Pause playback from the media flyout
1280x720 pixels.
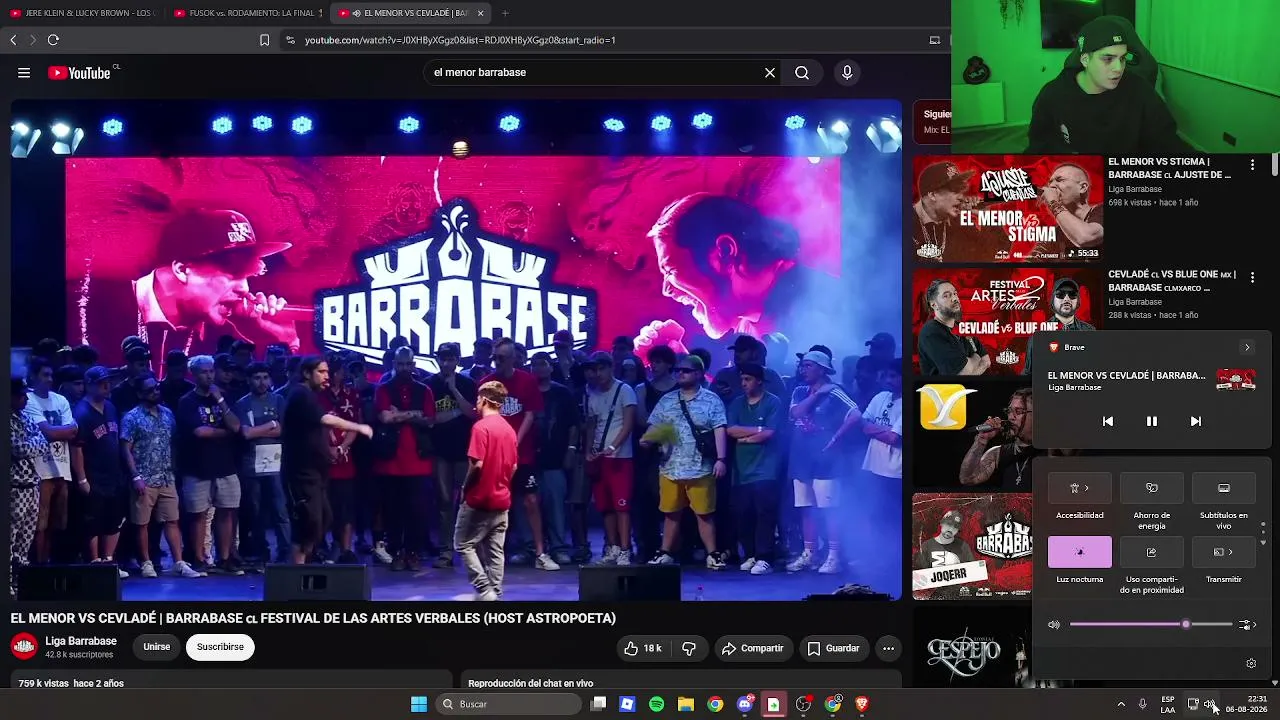tap(1152, 422)
